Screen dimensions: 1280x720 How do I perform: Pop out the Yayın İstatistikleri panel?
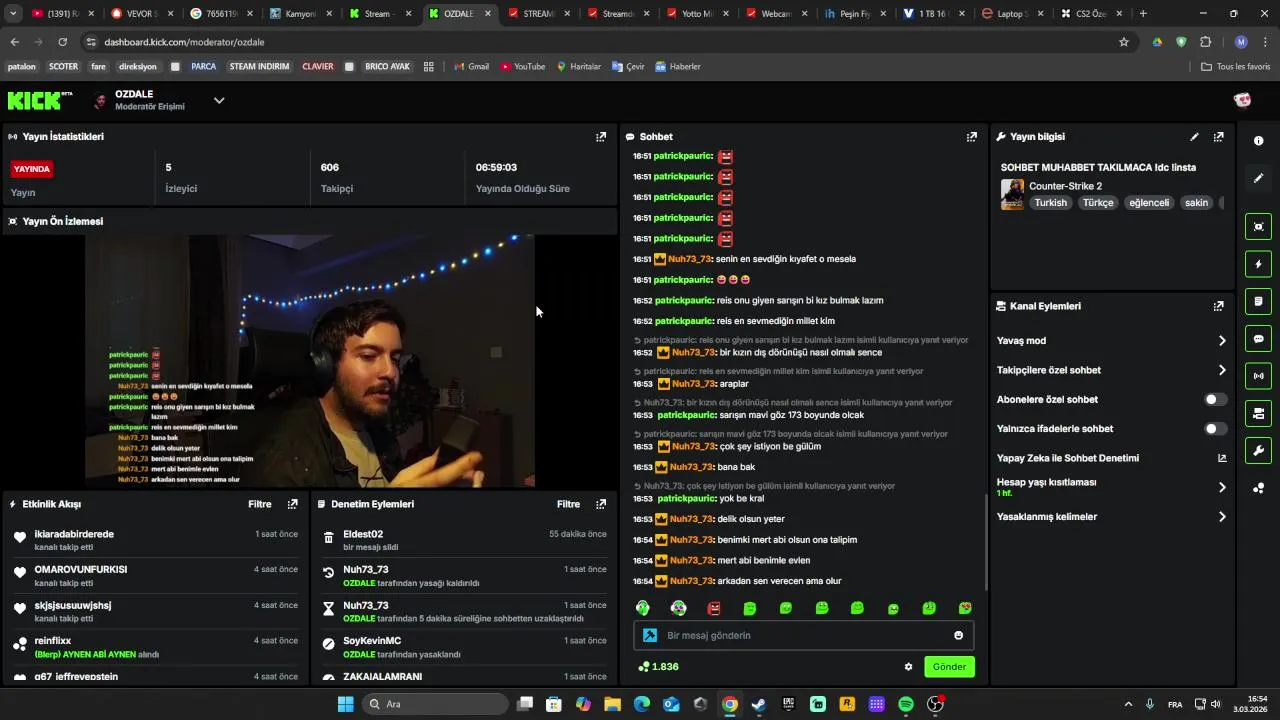(x=601, y=137)
